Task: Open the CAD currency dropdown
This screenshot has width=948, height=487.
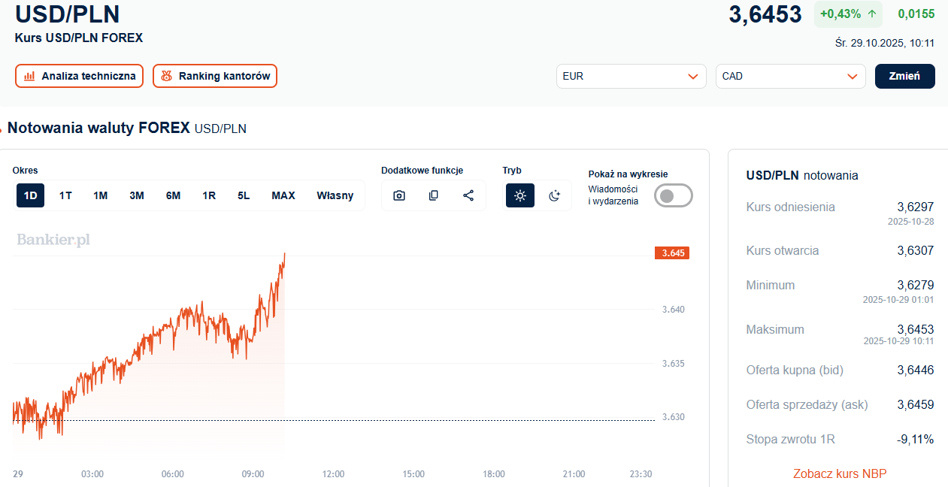Action: 790,76
